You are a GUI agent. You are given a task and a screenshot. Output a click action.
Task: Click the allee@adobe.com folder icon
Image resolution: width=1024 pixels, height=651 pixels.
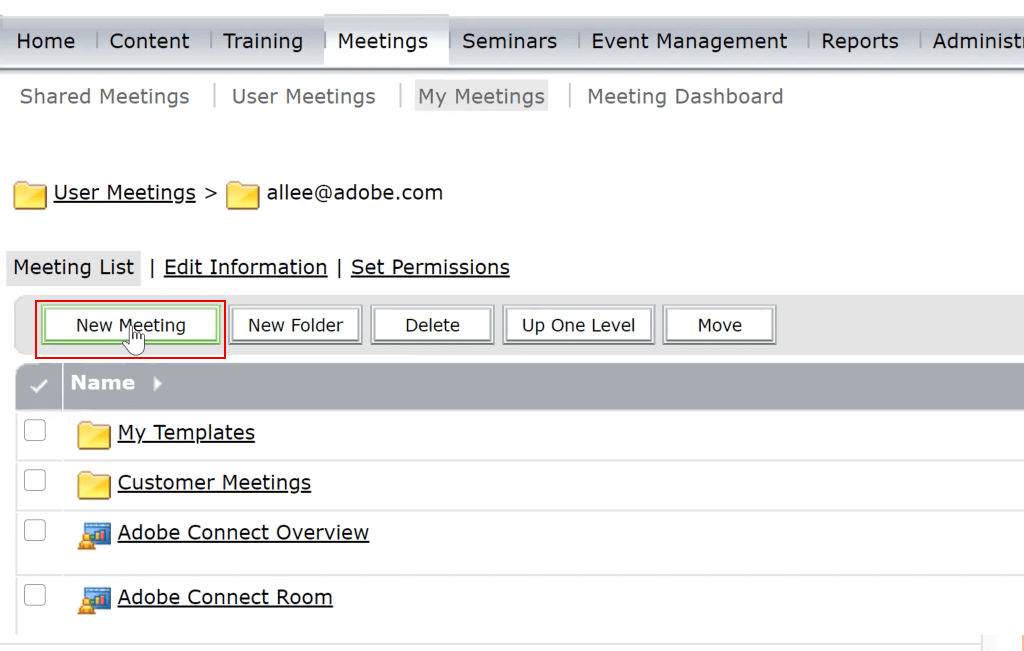coord(243,194)
